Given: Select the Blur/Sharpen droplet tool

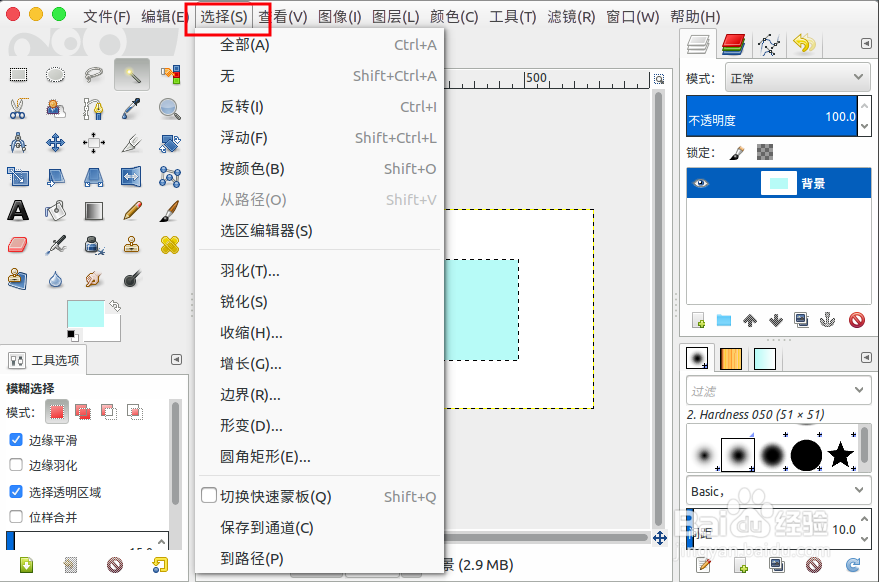Looking at the screenshot, I should pyautogui.click(x=55, y=279).
